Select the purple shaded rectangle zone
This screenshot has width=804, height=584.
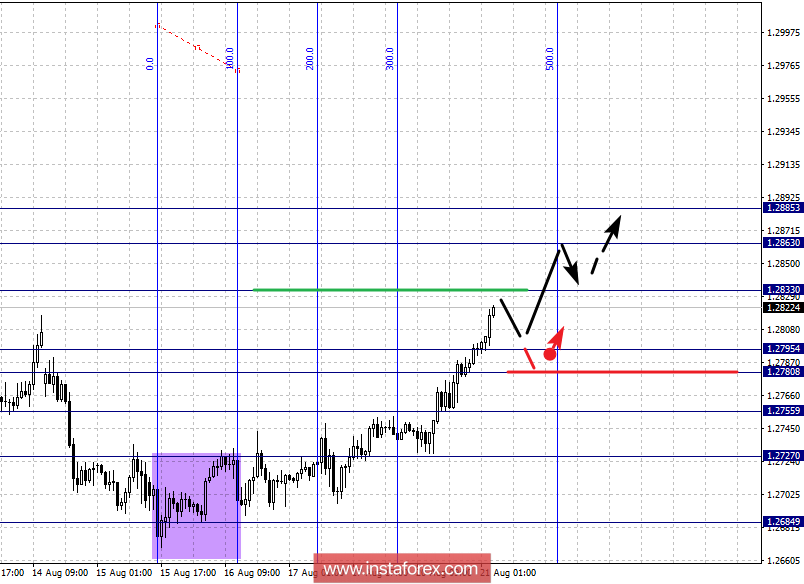click(196, 506)
